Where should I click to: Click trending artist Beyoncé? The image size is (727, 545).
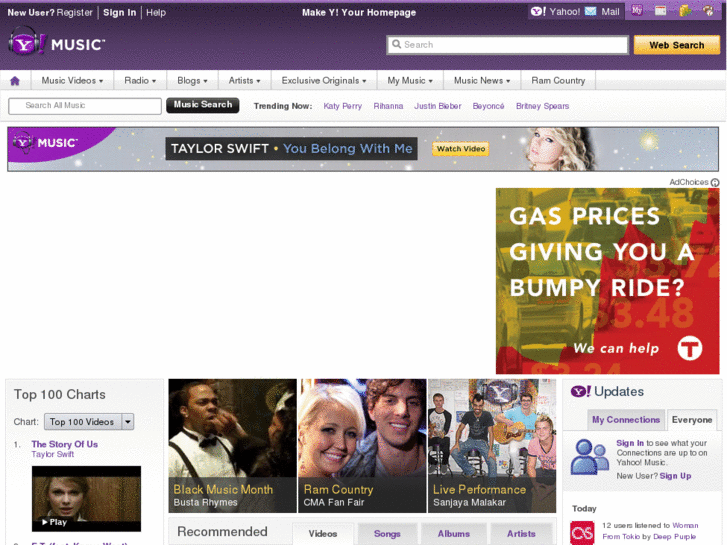[x=488, y=106]
